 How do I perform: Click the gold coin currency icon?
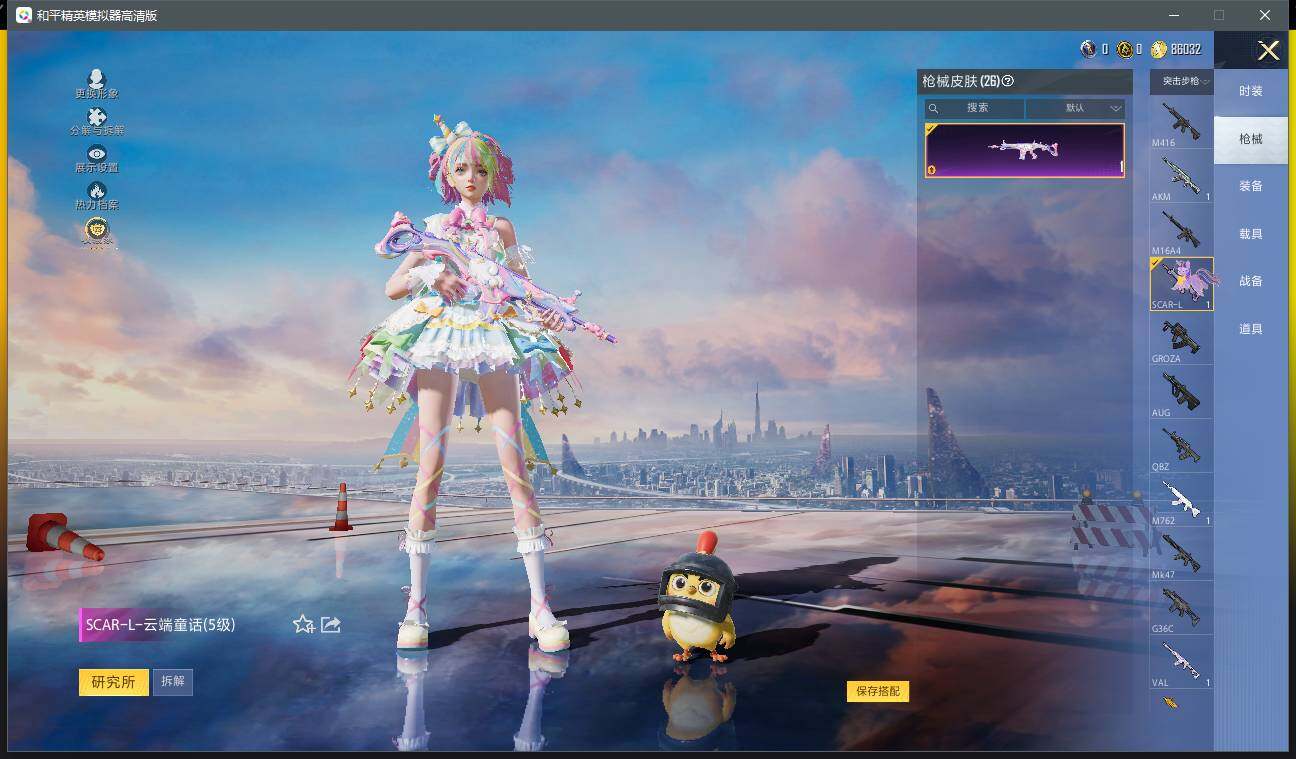[x=1159, y=49]
